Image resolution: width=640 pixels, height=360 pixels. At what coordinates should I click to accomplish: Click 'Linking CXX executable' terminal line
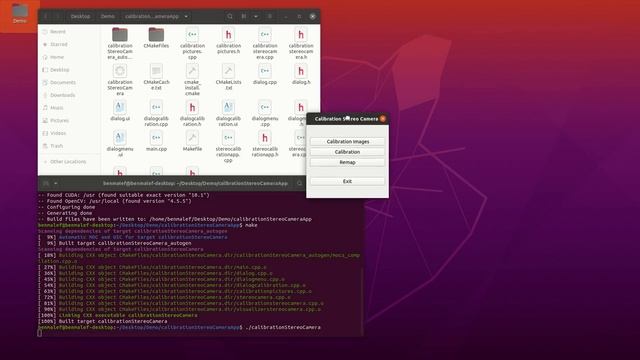click(118, 315)
